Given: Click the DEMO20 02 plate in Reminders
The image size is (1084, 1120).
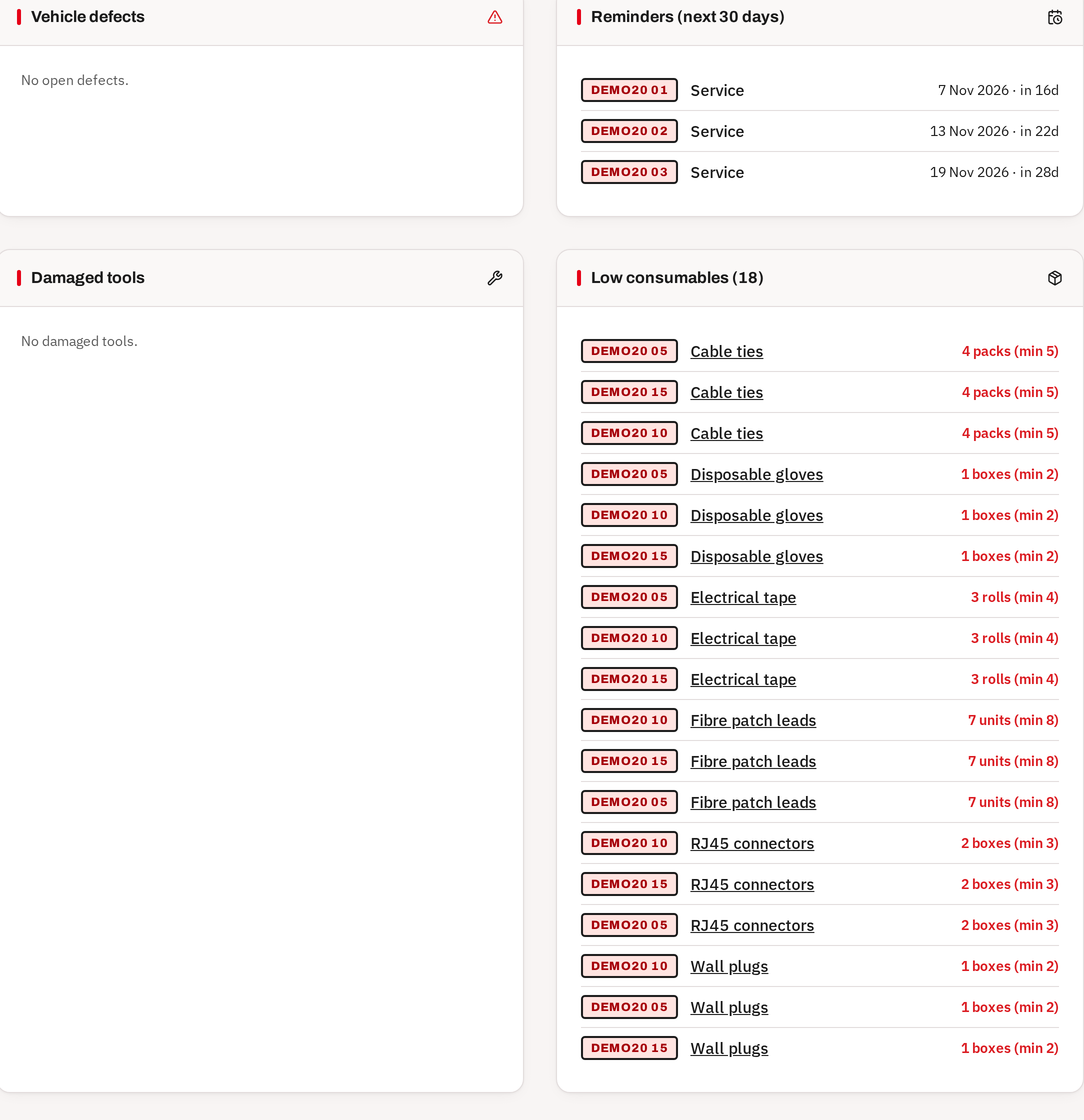Looking at the screenshot, I should [629, 131].
